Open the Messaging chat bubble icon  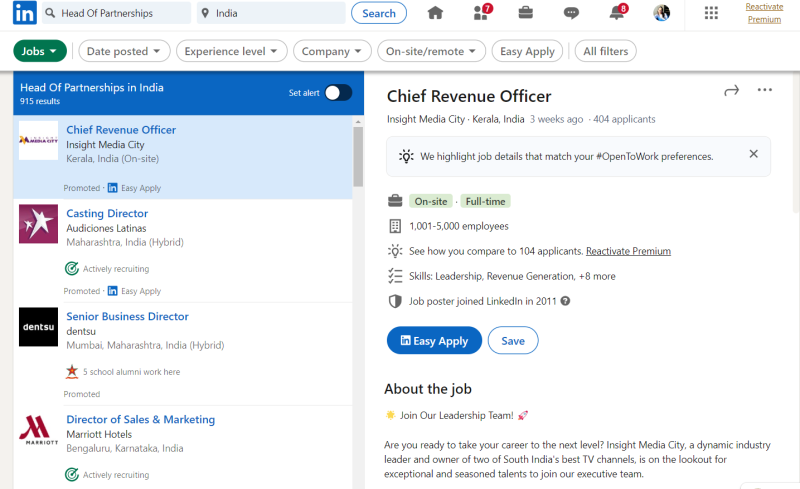click(x=571, y=13)
